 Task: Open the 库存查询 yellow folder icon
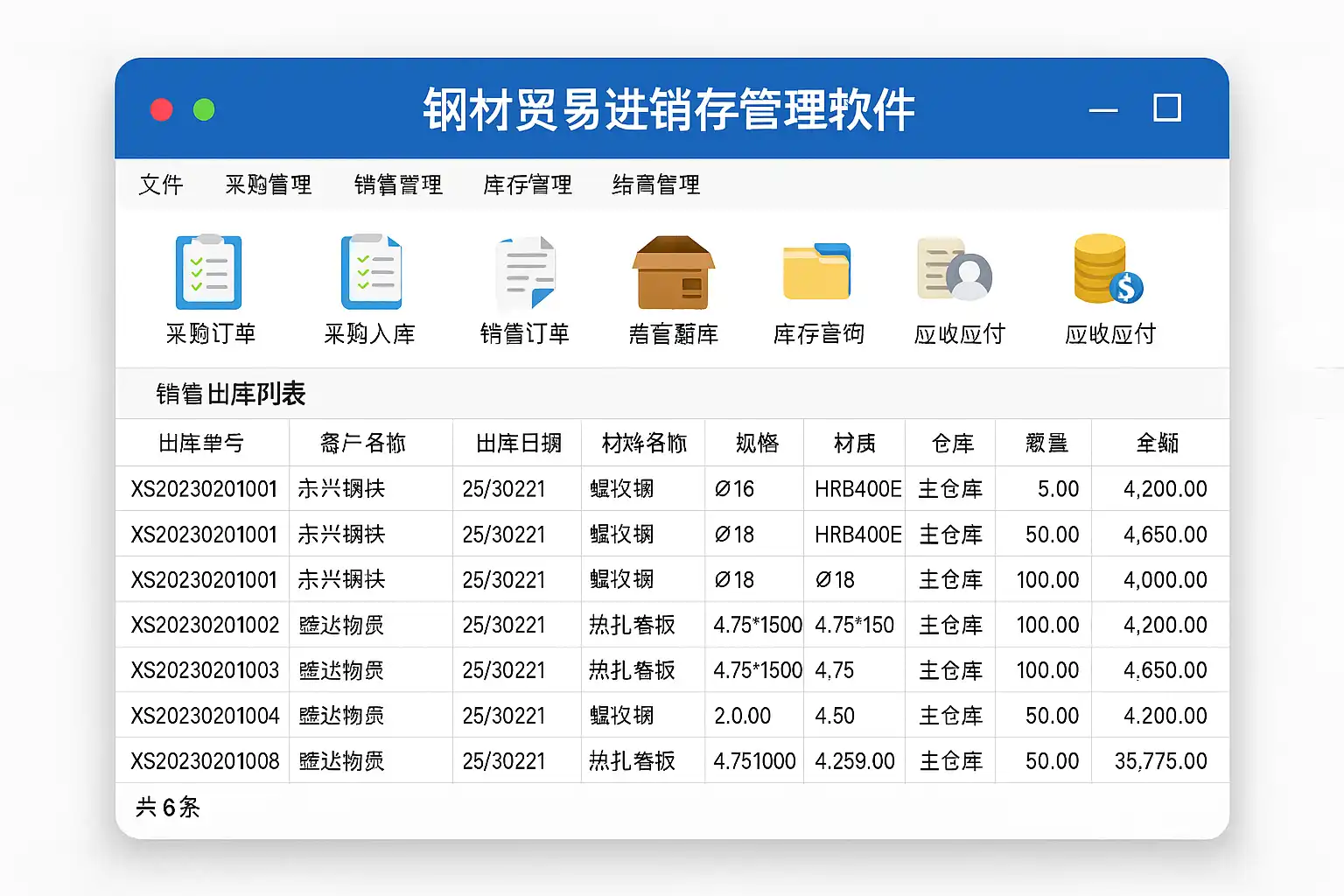(x=817, y=272)
